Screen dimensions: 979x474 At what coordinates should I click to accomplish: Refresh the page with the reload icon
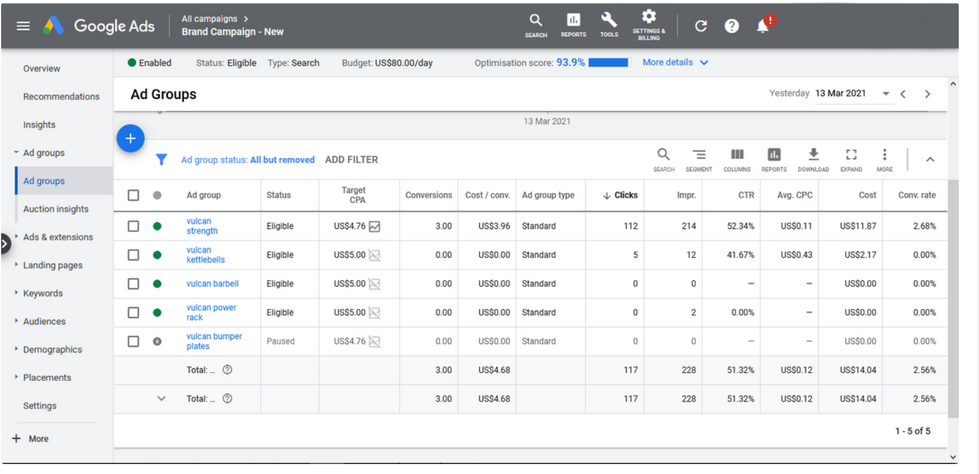pos(701,26)
